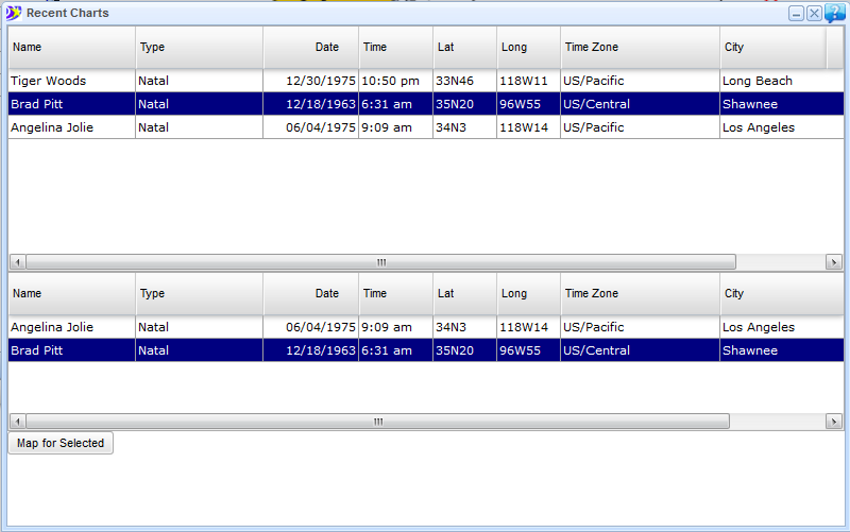Click the Recent Charts title bar logo
Viewport: 850px width, 532px height.
[13, 13]
